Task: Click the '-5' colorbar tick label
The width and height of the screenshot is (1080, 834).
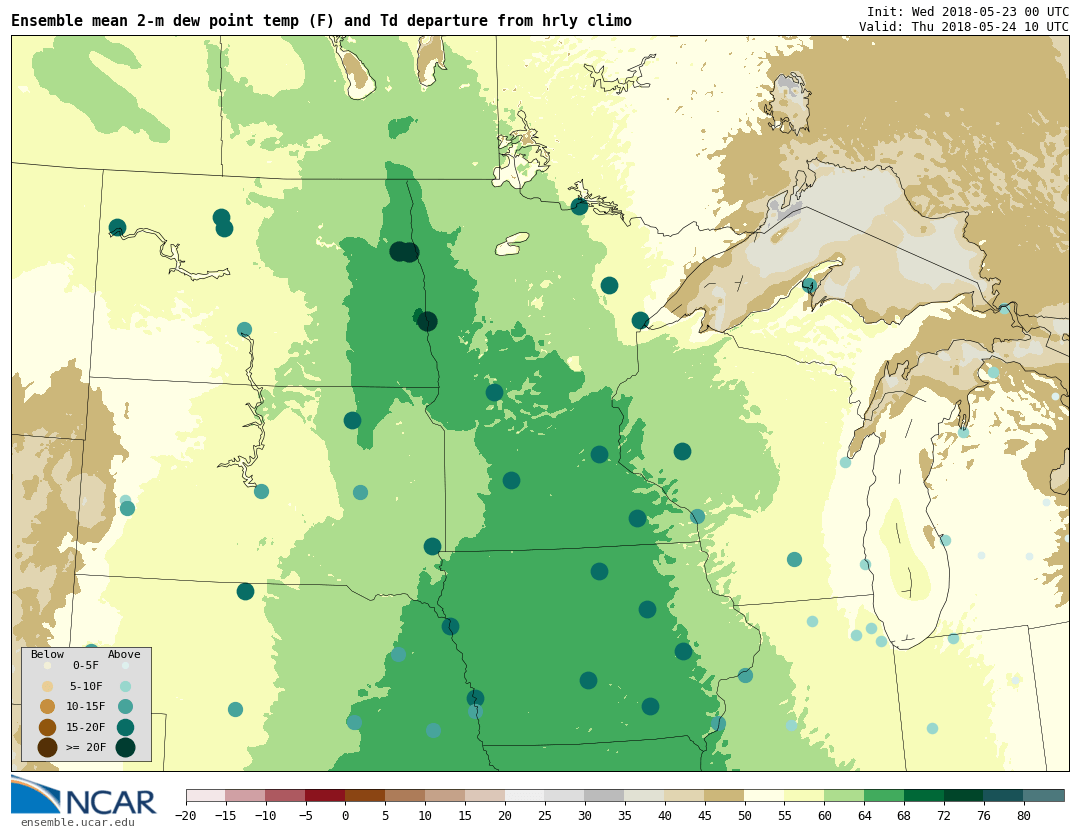Action: [305, 815]
